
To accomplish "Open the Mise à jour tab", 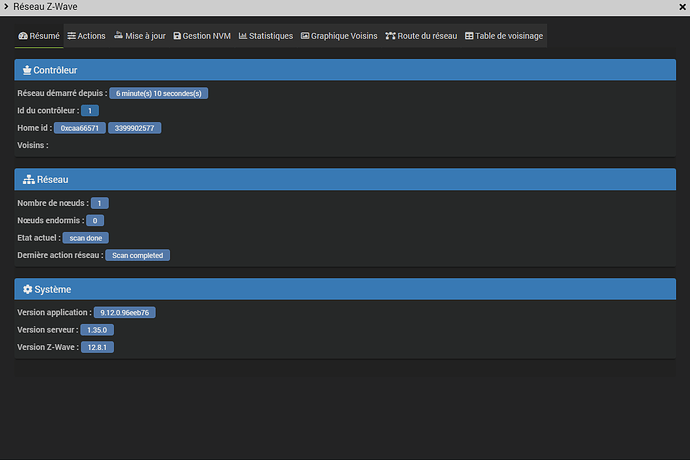I will coord(139,36).
